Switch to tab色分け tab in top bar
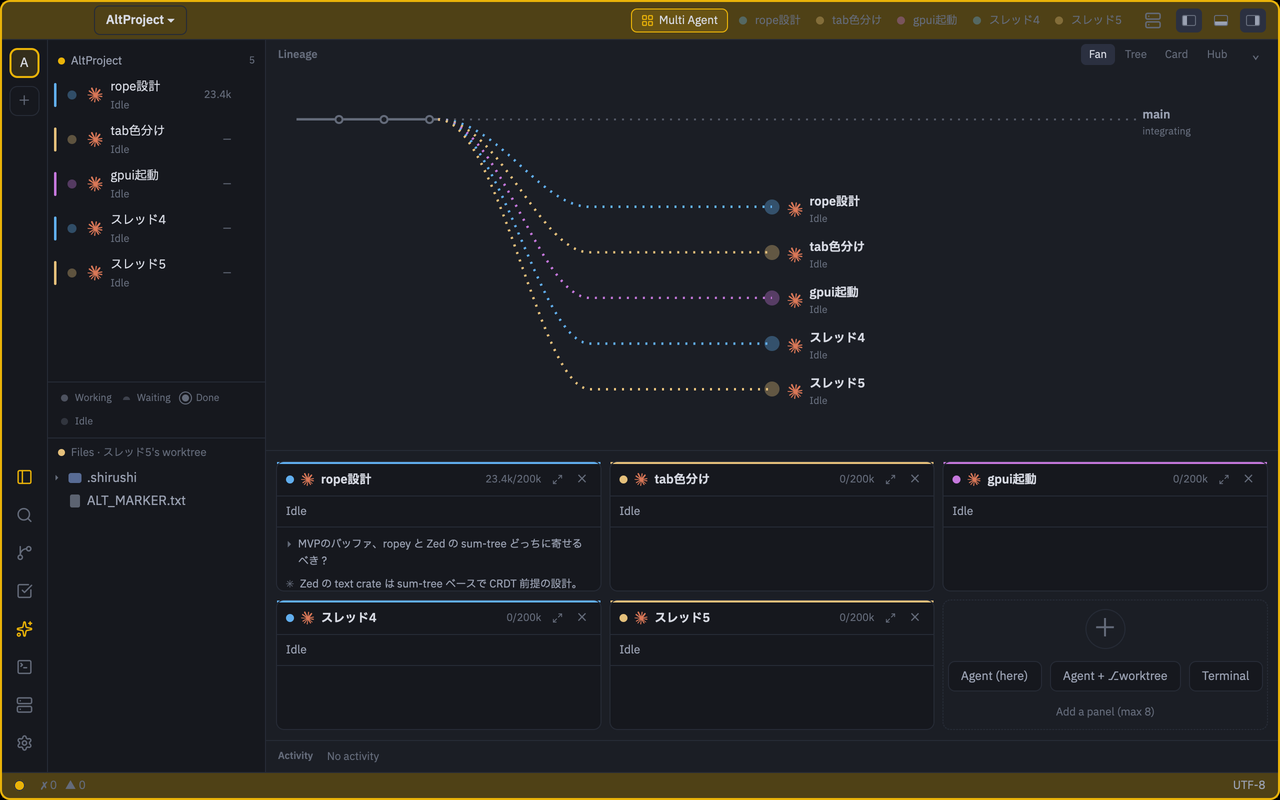Viewport: 1280px width, 800px height. (x=848, y=20)
